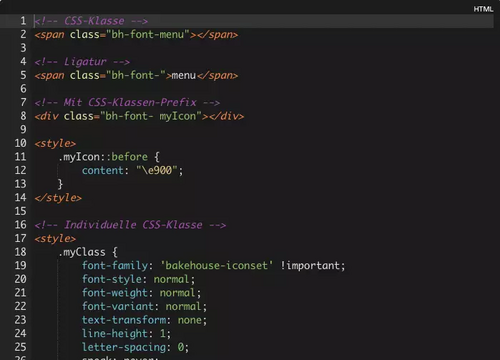Click line number 14 in gutter
This screenshot has height=360, width=500.
[x=20, y=198]
